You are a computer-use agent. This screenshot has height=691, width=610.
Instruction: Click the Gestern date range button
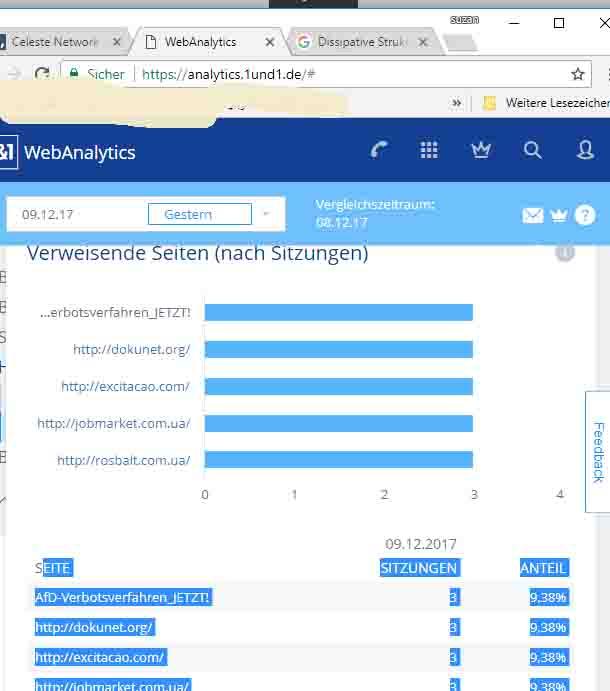click(x=200, y=214)
